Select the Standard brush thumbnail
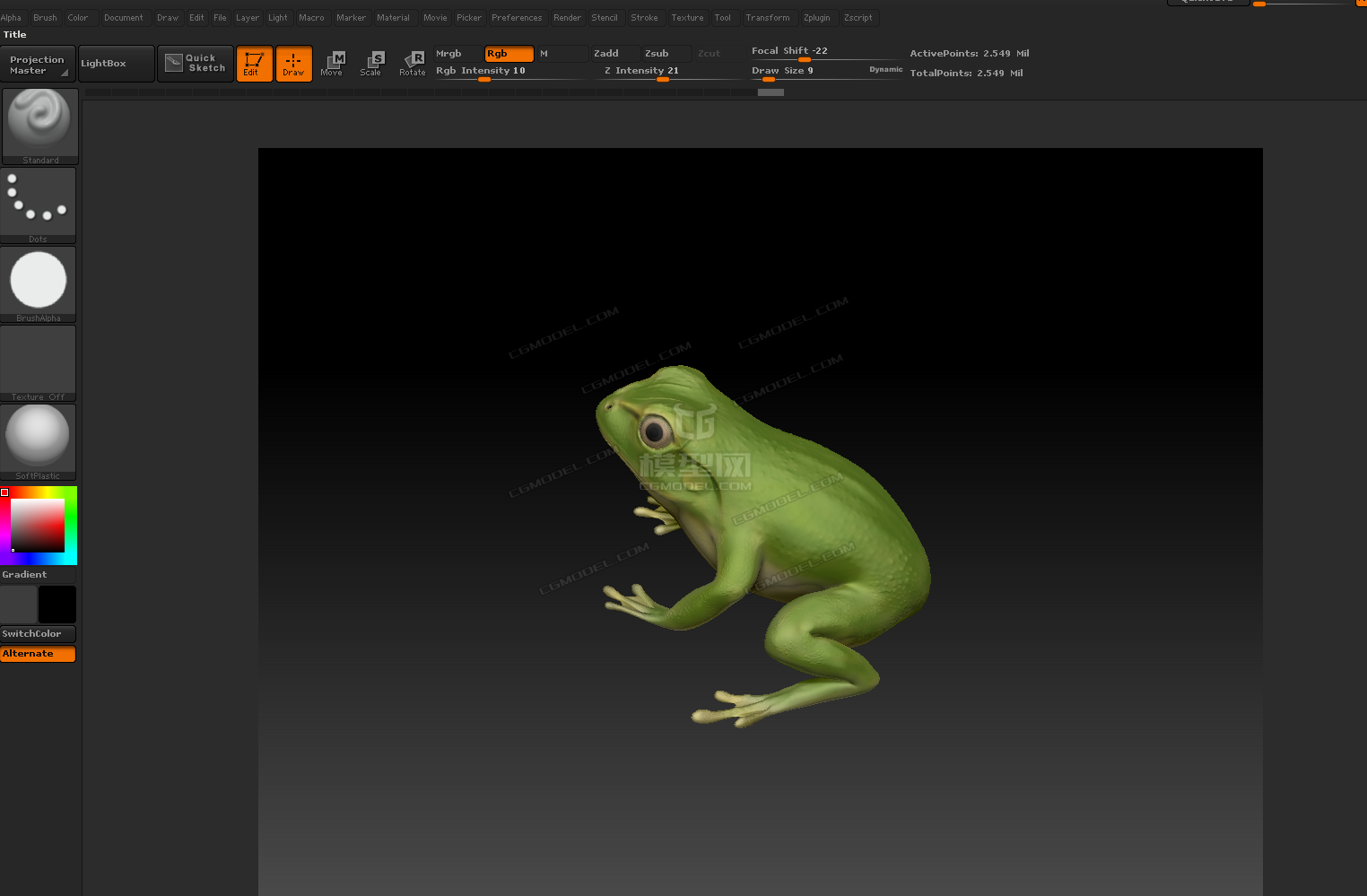 39,126
